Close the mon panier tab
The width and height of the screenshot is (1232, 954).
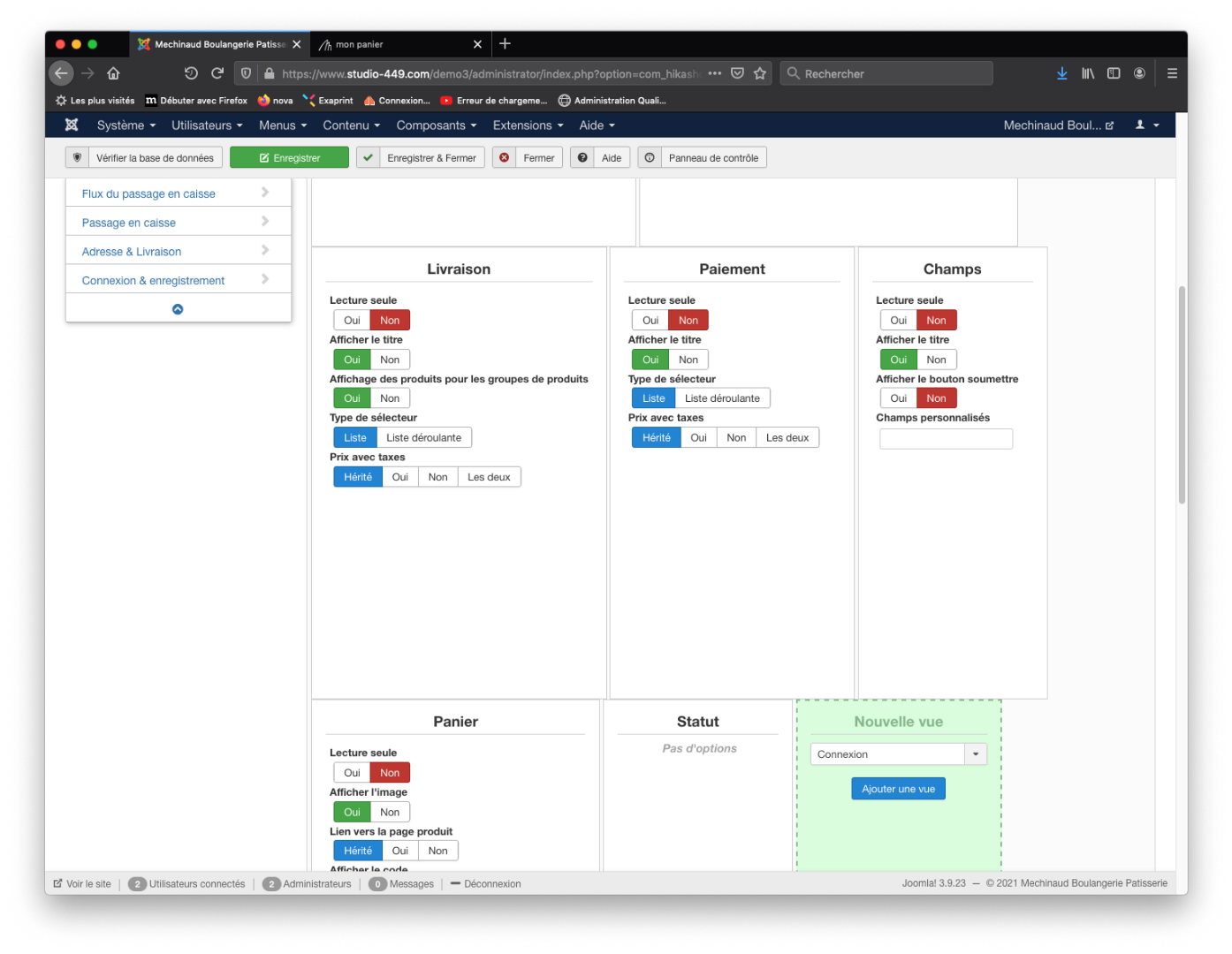pyautogui.click(x=477, y=44)
